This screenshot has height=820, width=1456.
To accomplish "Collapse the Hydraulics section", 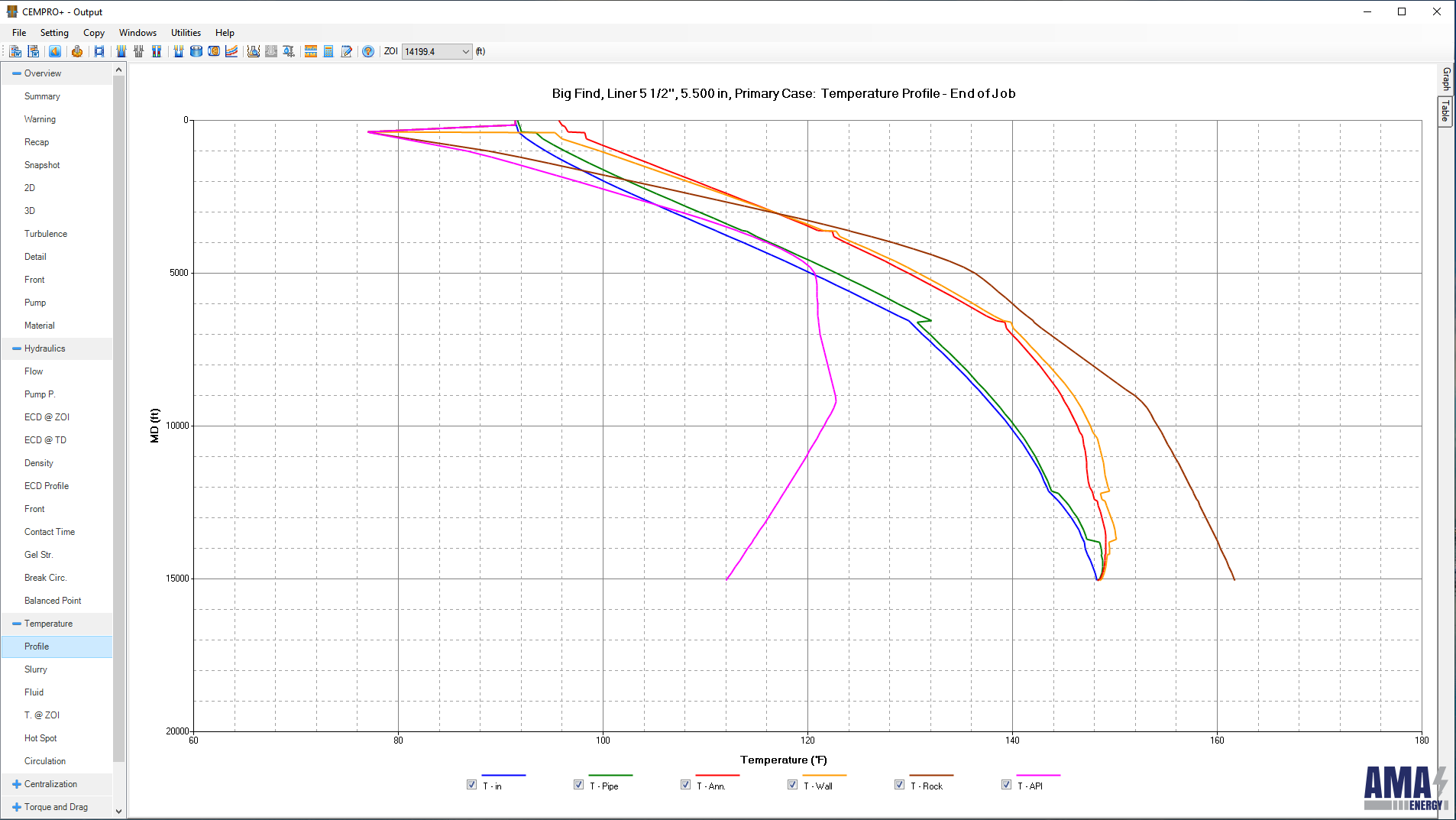I will [17, 348].
